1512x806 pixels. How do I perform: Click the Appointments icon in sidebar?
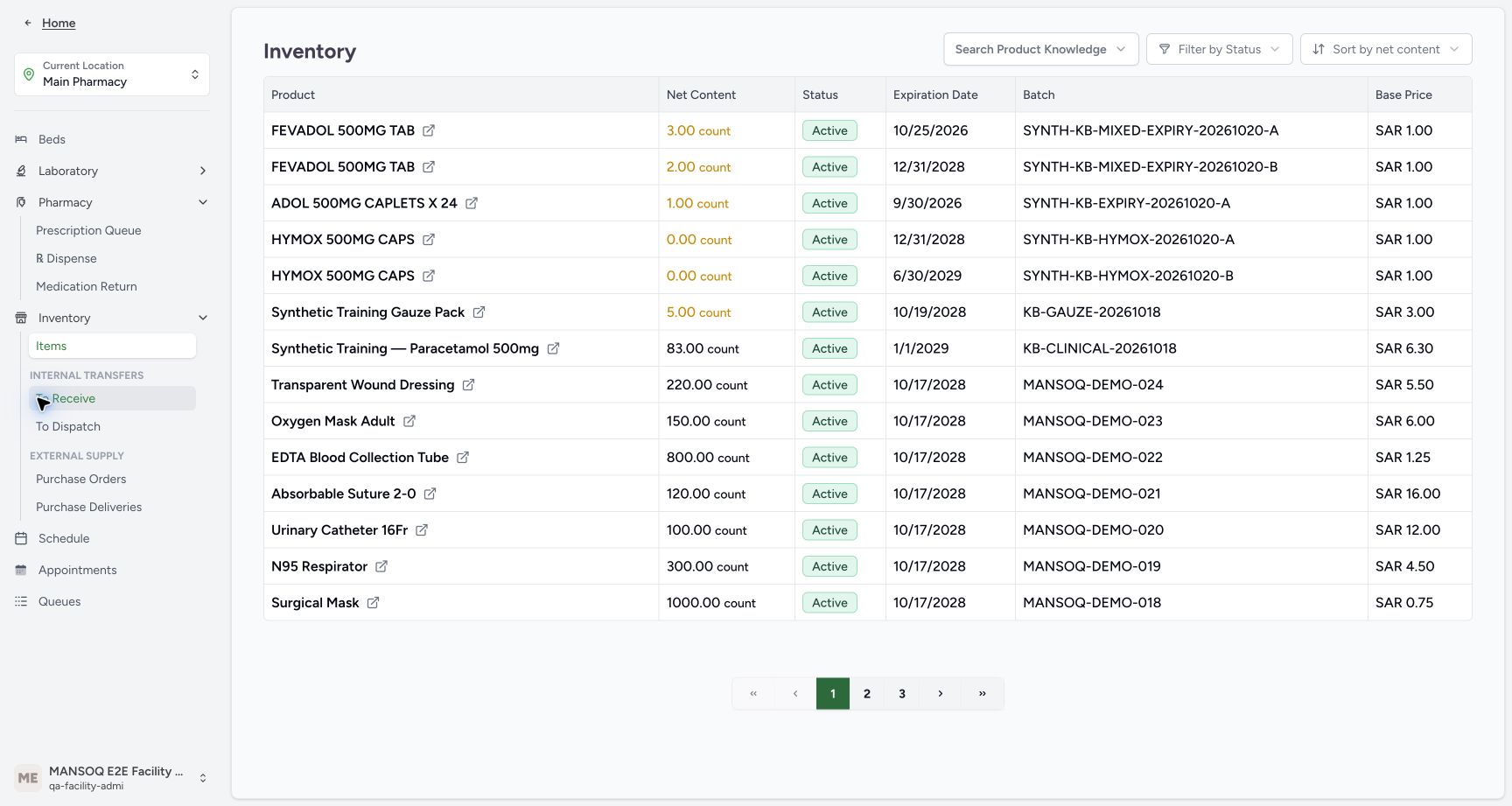coord(21,570)
